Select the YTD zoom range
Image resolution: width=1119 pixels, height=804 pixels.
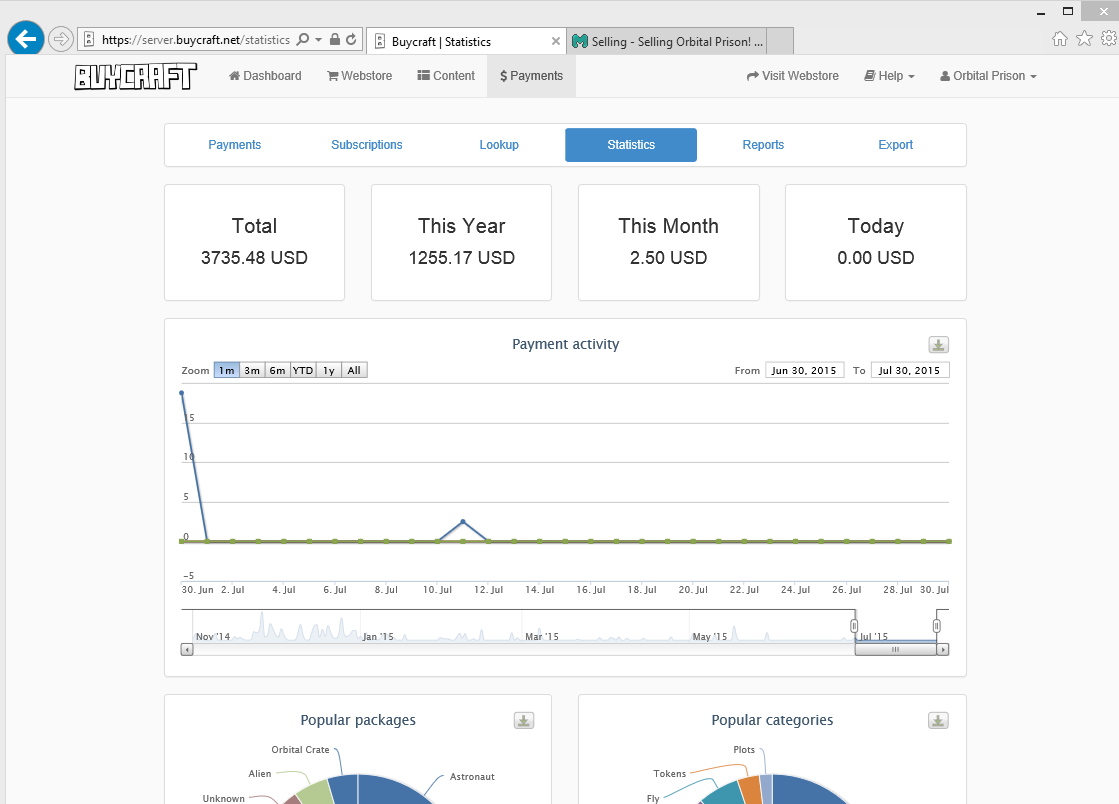(x=303, y=370)
